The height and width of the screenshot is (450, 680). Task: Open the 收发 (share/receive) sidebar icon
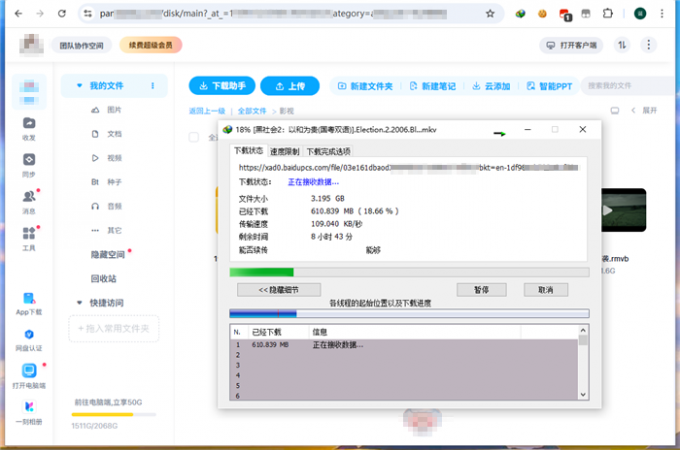[29, 129]
